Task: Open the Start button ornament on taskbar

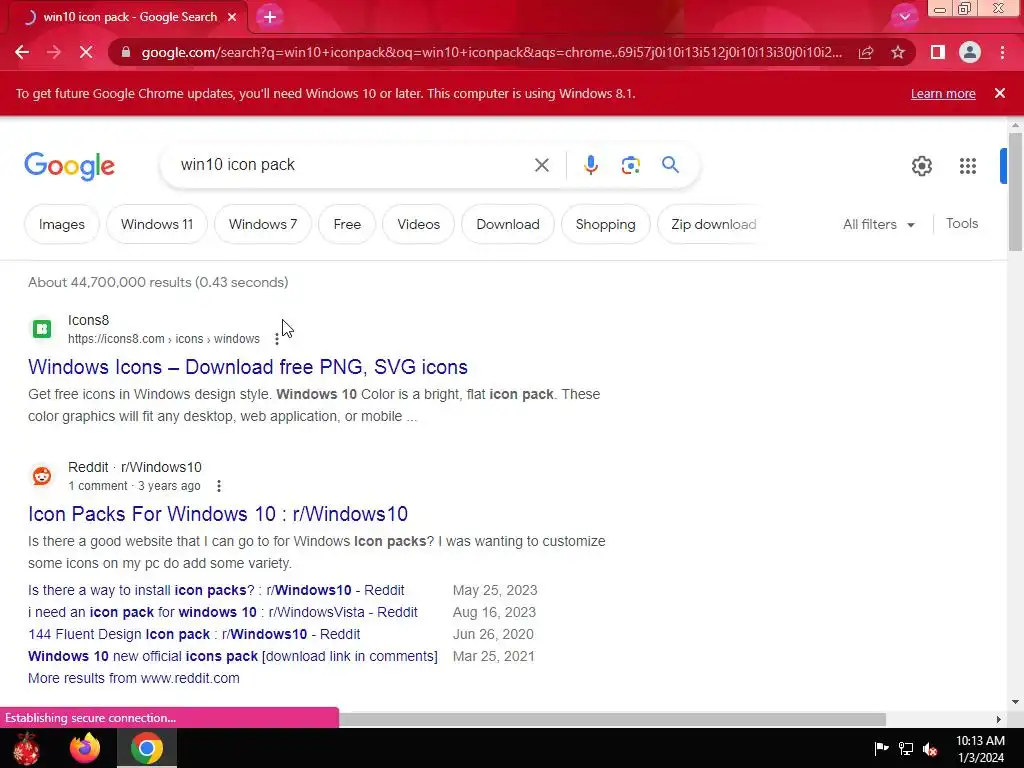Action: (26, 748)
